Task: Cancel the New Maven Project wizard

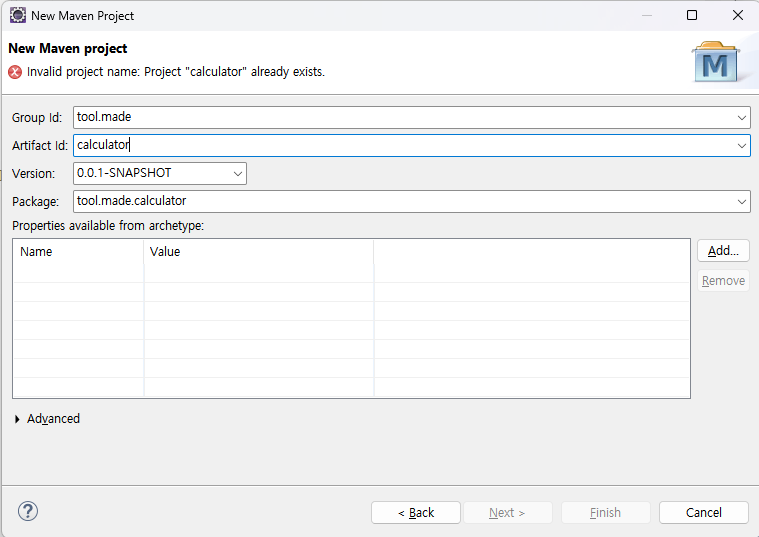Action: pyautogui.click(x=704, y=512)
